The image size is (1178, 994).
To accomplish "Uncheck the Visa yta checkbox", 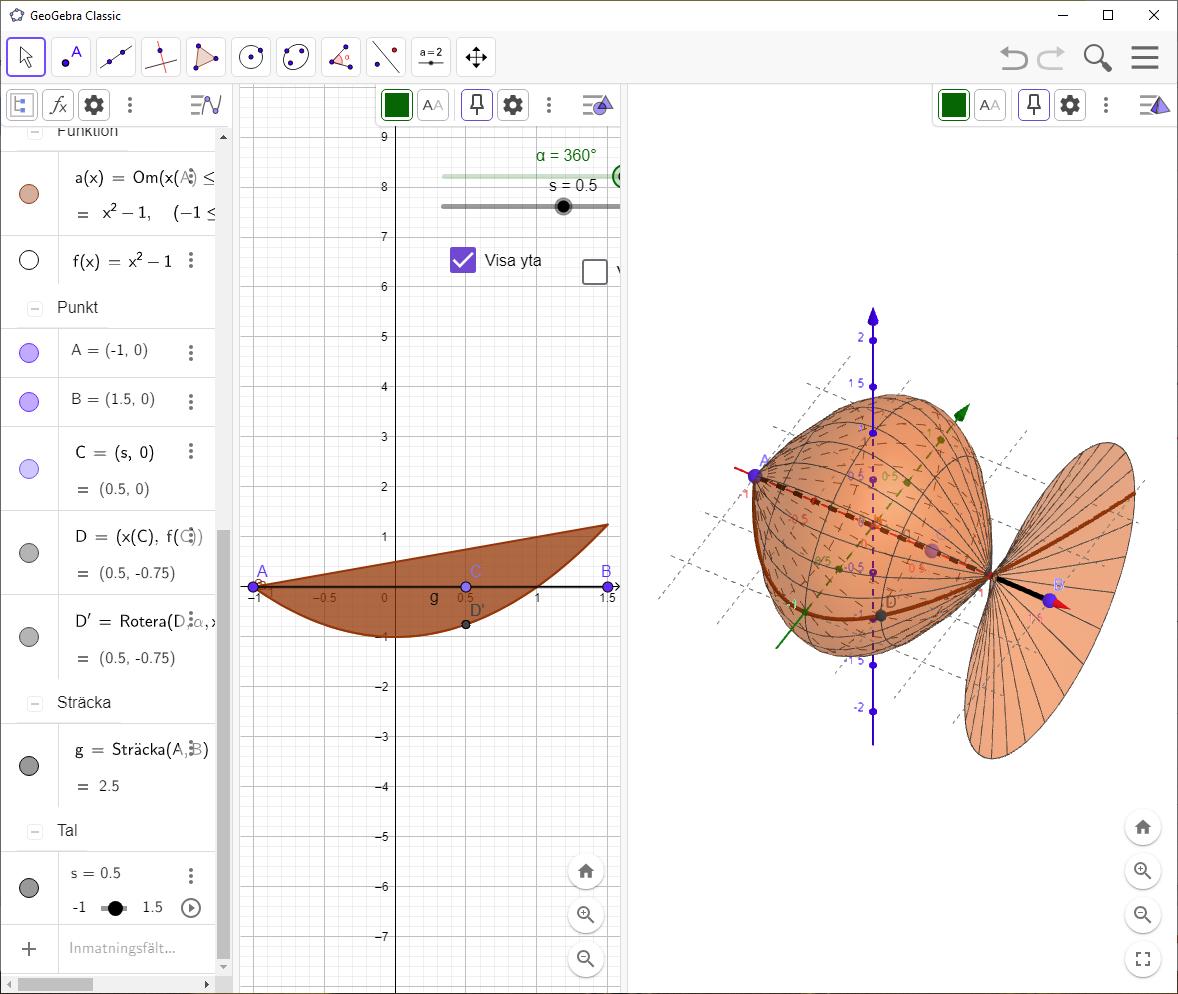I will 463,260.
